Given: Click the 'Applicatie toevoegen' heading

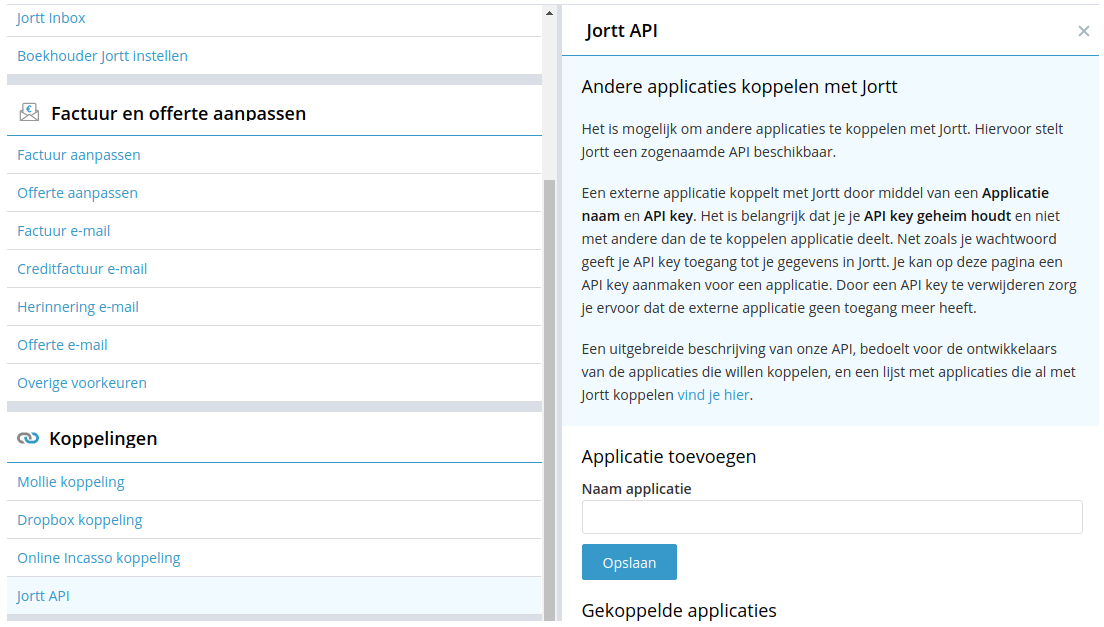Looking at the screenshot, I should pos(668,457).
